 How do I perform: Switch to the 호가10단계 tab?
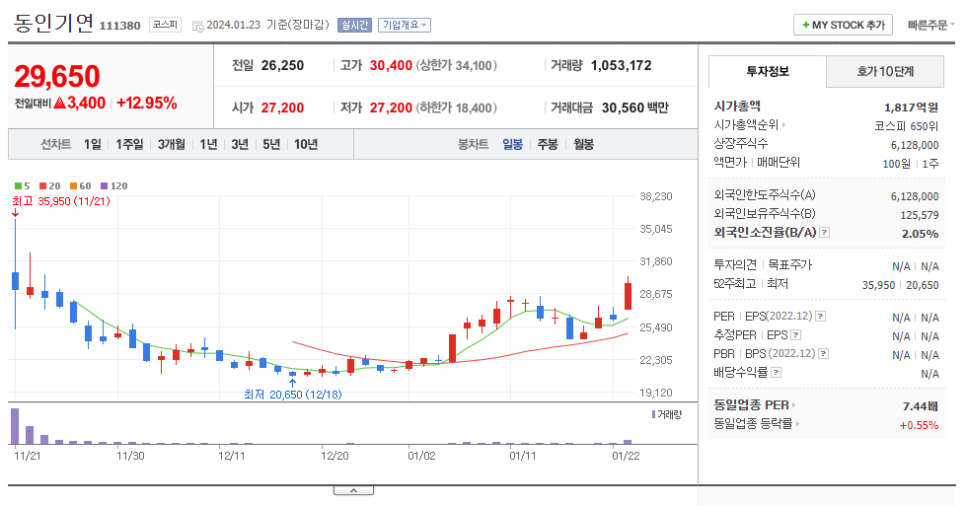tap(885, 71)
